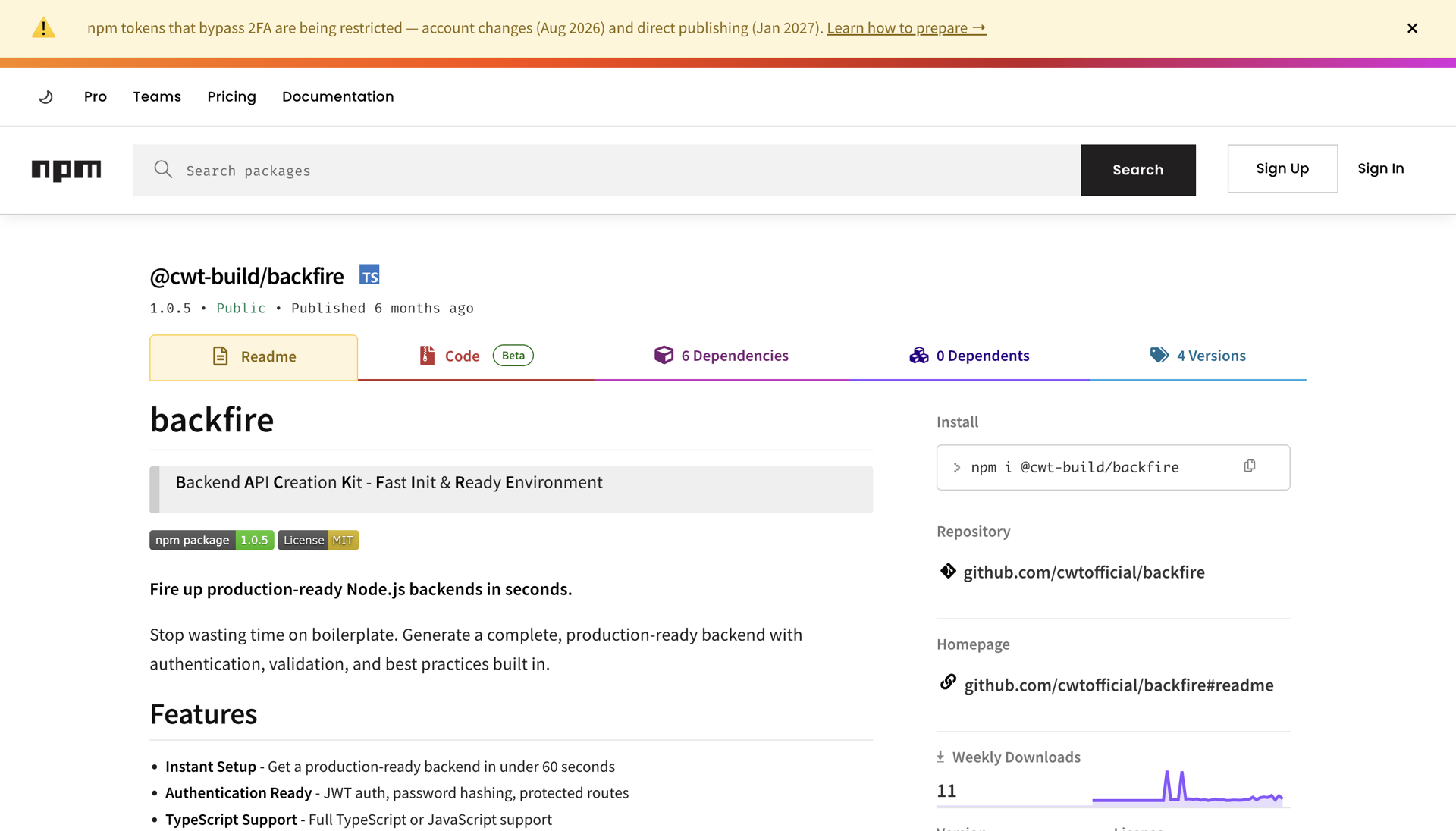Click the 'Authentication Ready' feature bullet
The image size is (1456, 831).
pyautogui.click(x=397, y=793)
